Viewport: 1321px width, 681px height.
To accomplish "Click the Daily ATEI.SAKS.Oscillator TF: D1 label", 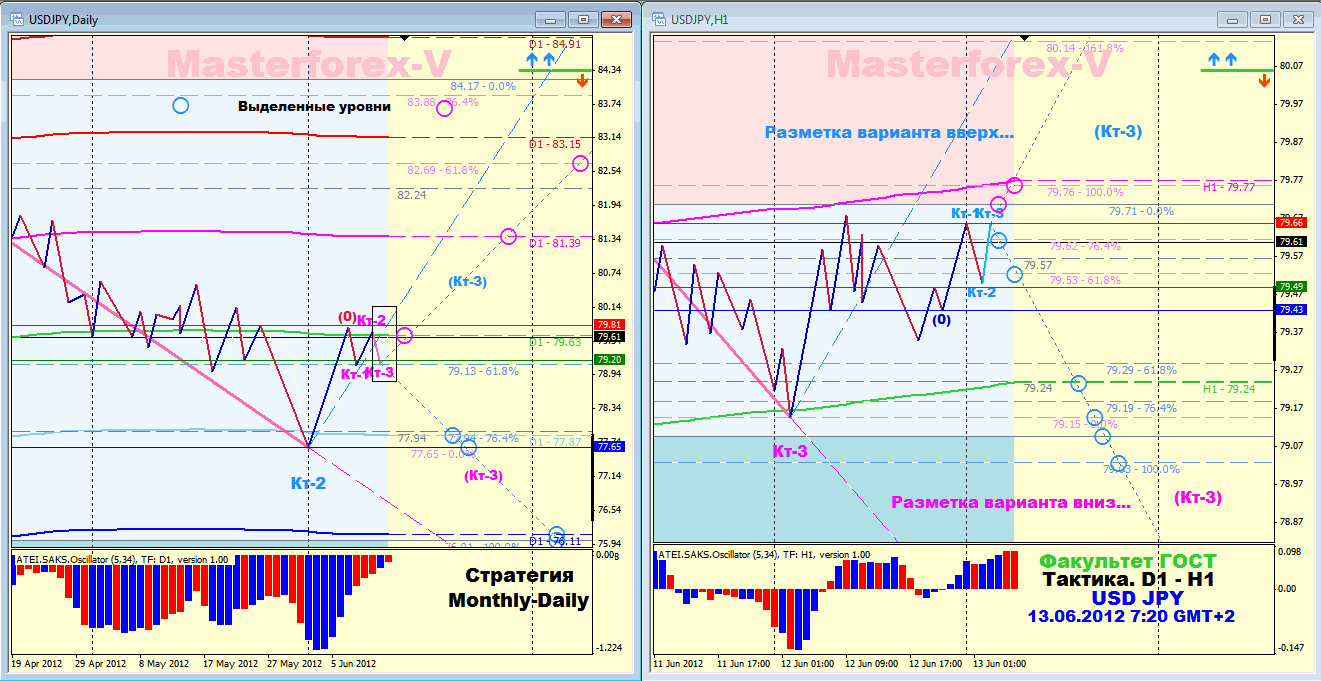I will tap(120, 559).
